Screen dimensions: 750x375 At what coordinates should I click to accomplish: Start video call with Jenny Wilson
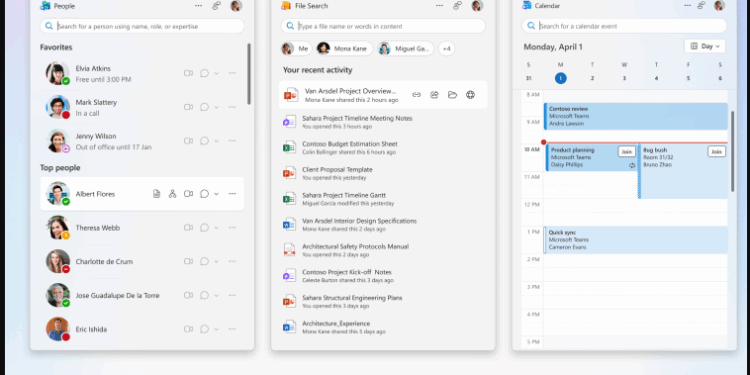[x=188, y=141]
